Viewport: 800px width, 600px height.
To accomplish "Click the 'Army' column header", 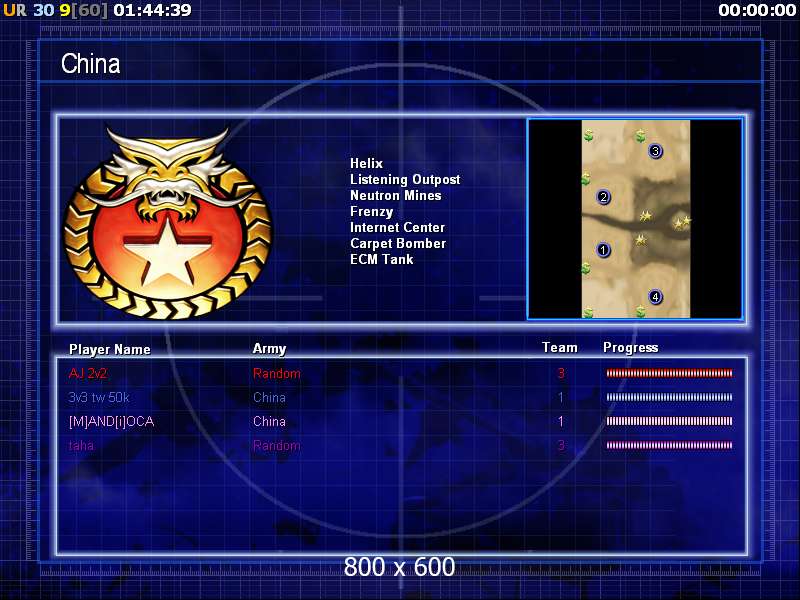I will coord(269,348).
